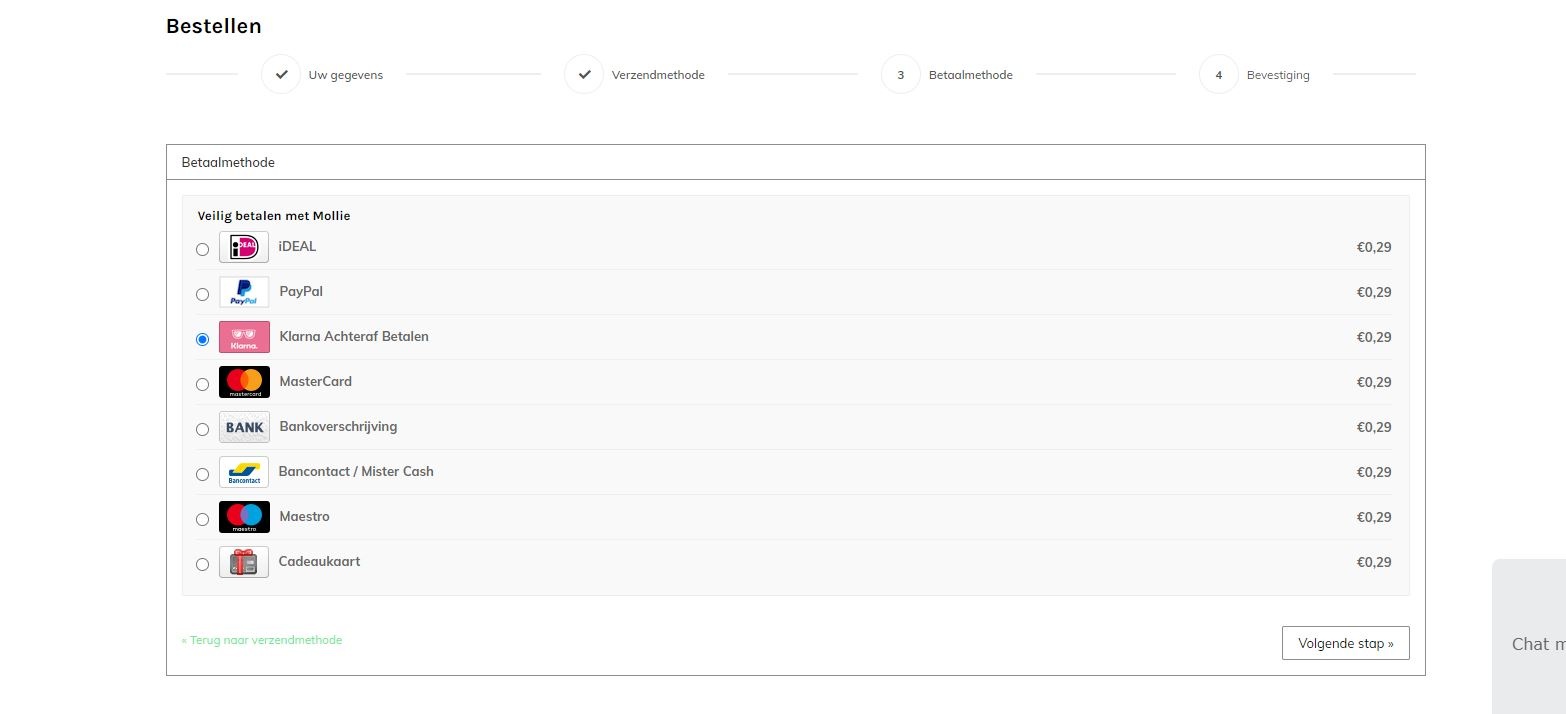Click the PayPal label text

[x=301, y=292]
